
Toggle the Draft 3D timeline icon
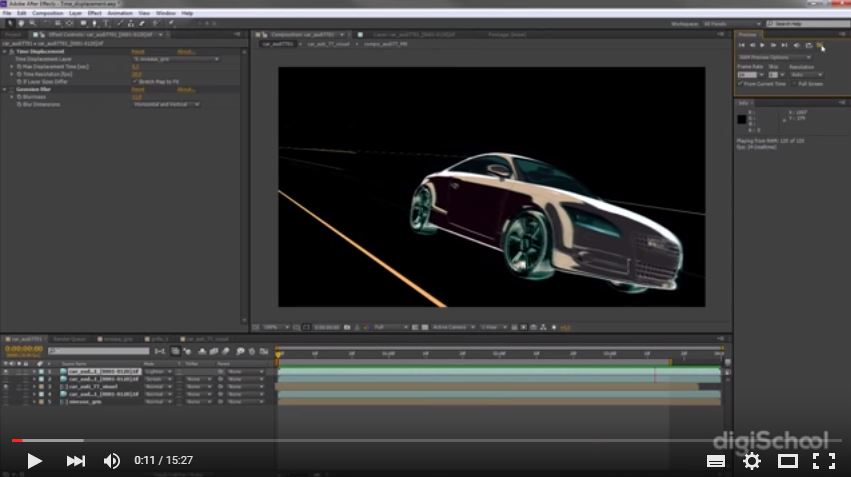click(188, 352)
